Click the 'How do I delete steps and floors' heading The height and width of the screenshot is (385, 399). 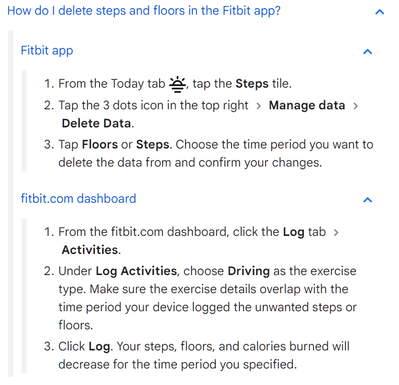tap(144, 11)
